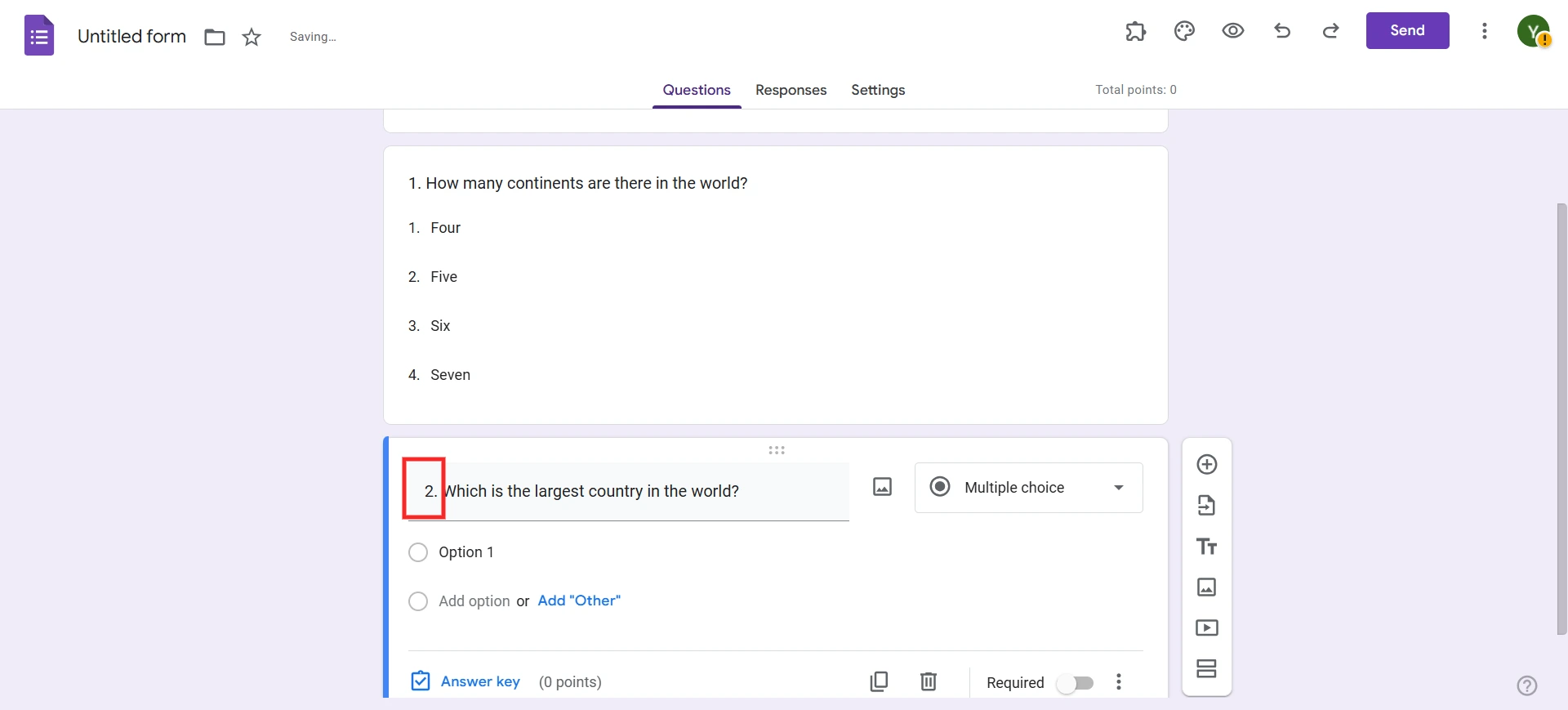This screenshot has width=1568, height=710.
Task: Add image from the side toolbar
Action: pos(1207,587)
